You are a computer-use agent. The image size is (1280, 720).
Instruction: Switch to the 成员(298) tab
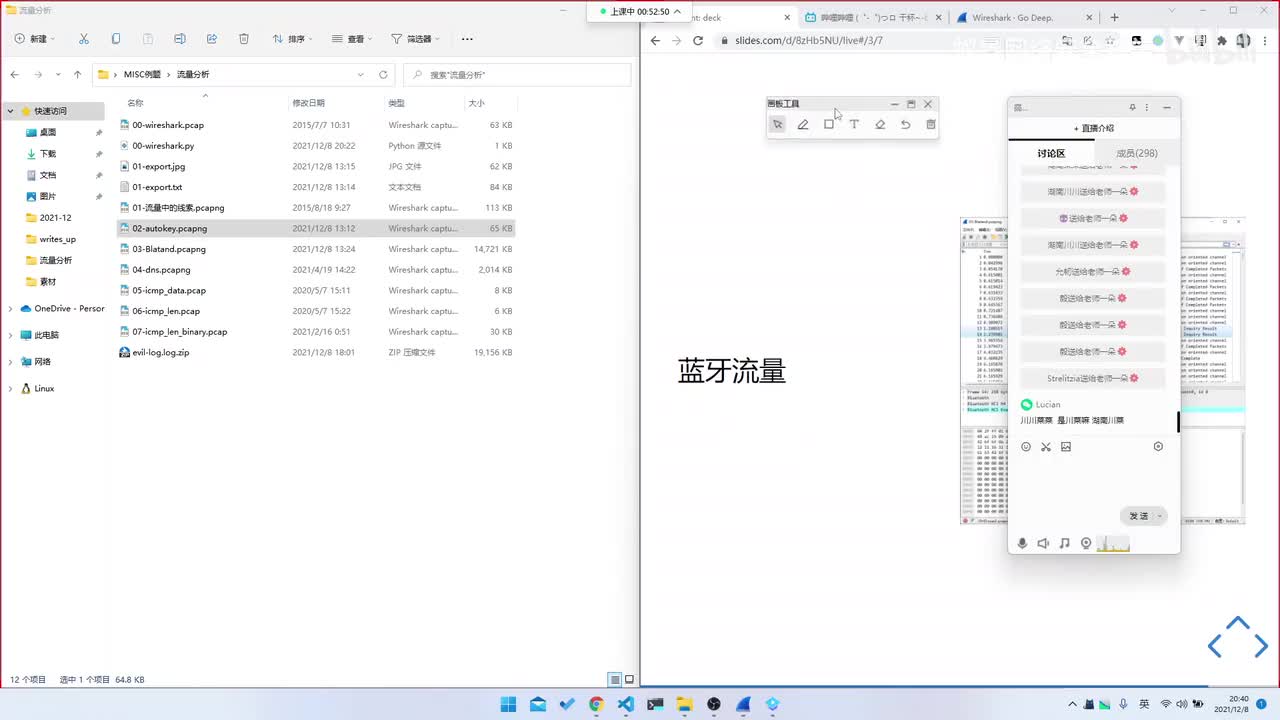(x=1137, y=153)
